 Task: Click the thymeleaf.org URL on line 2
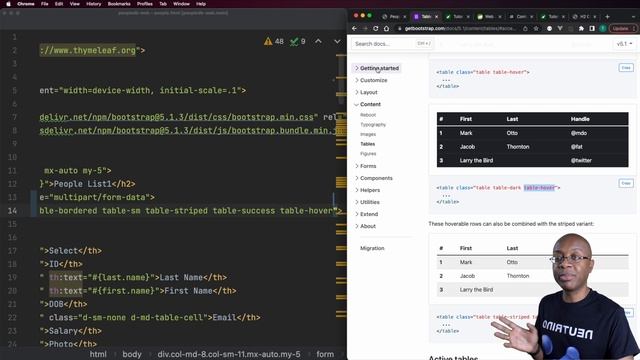[87, 51]
